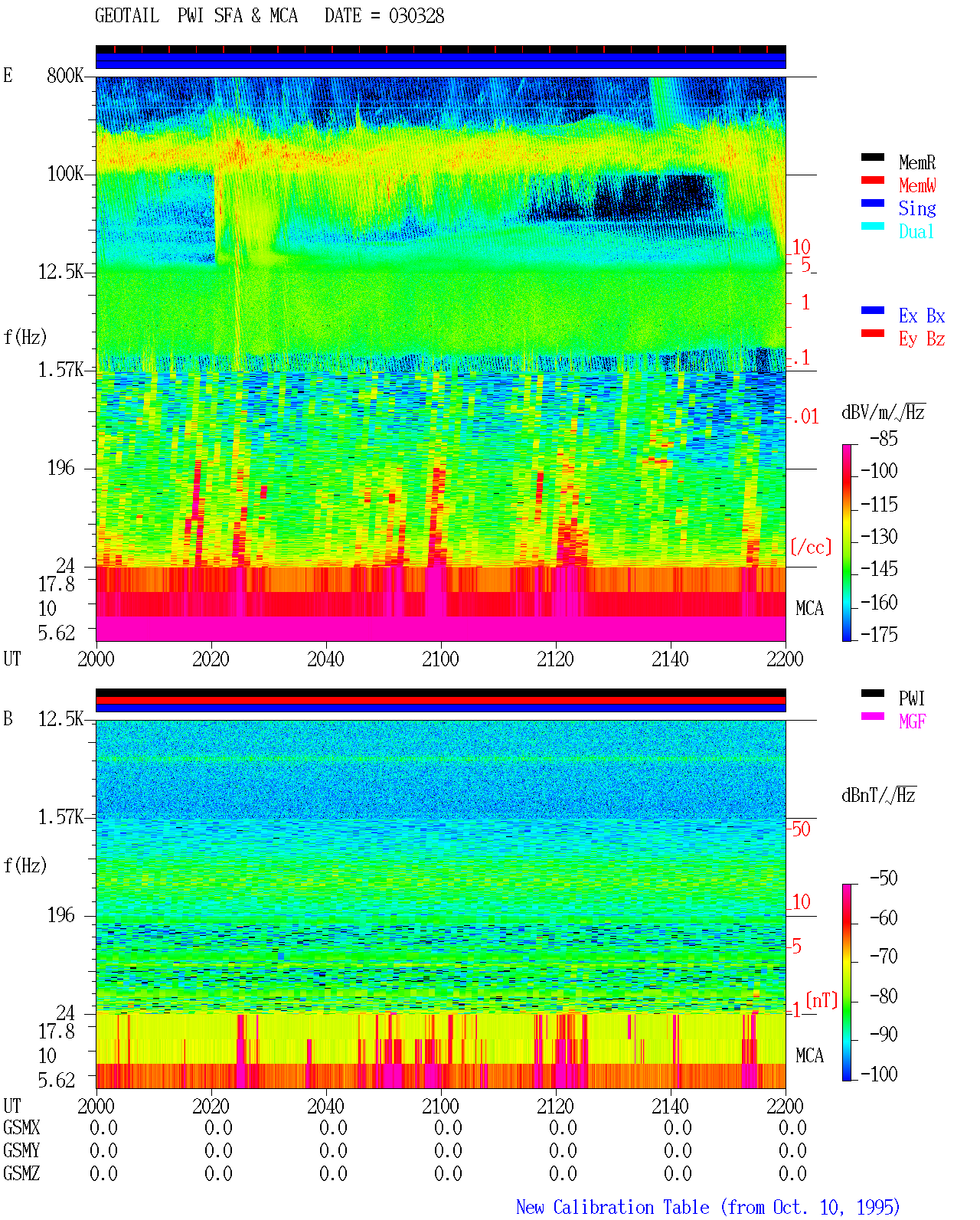Click the red .01 density scale label

[805, 417]
